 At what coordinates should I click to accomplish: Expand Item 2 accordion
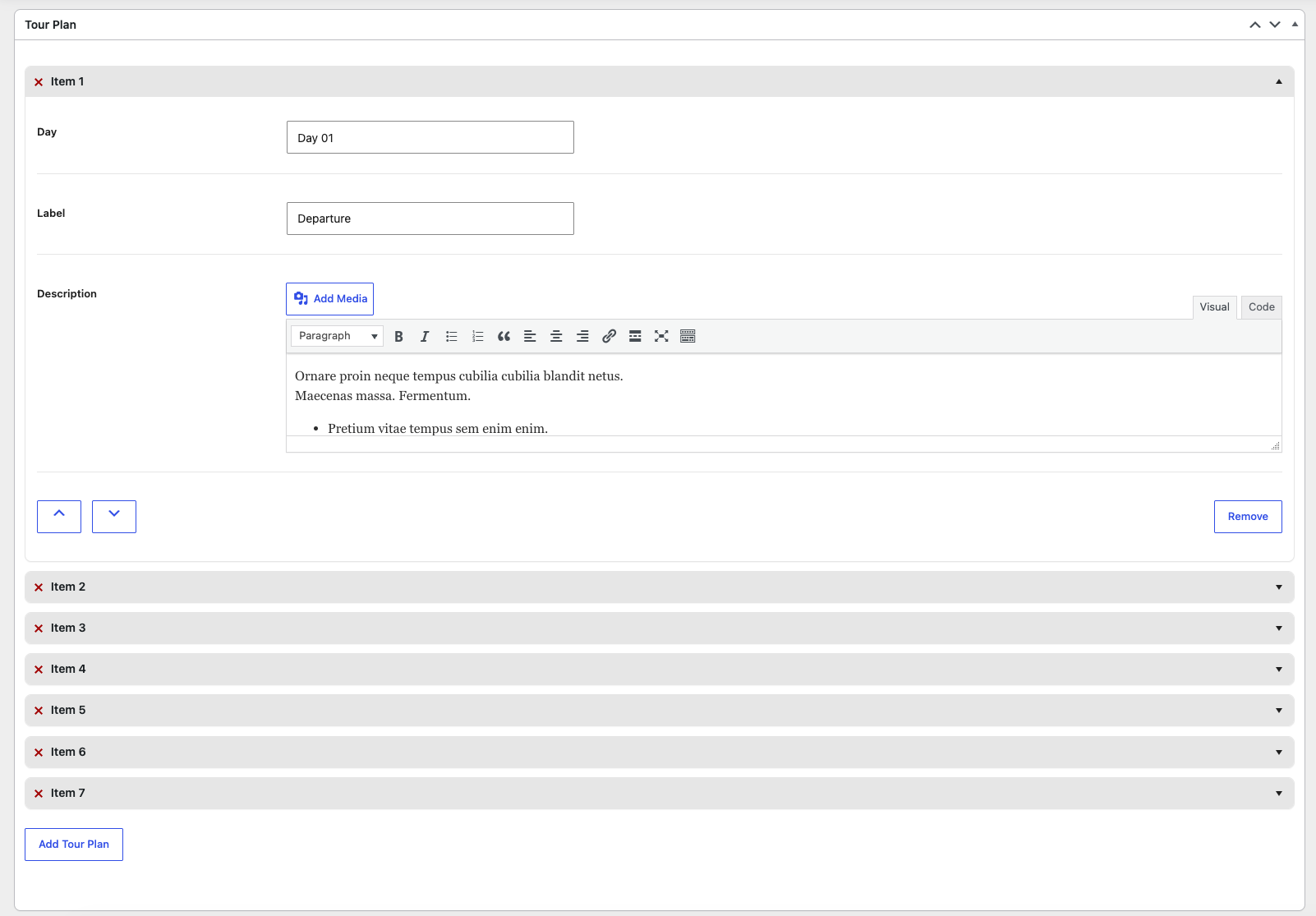1279,587
